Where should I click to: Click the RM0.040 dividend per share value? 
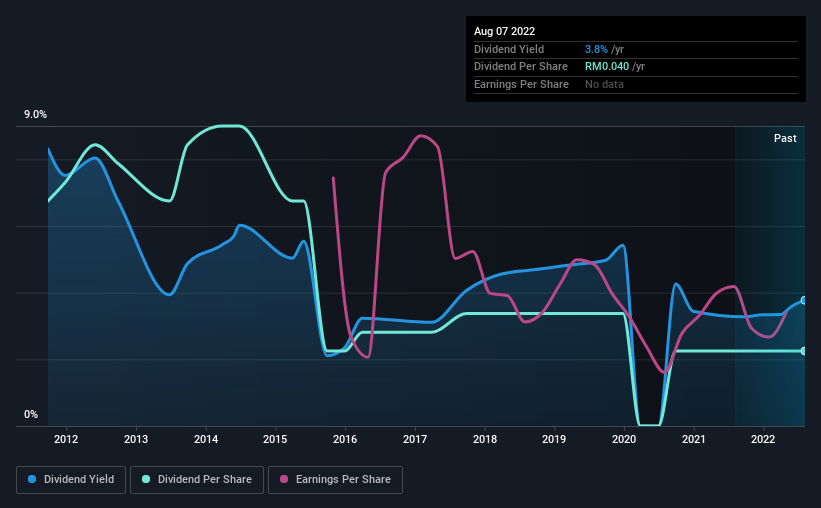point(607,67)
